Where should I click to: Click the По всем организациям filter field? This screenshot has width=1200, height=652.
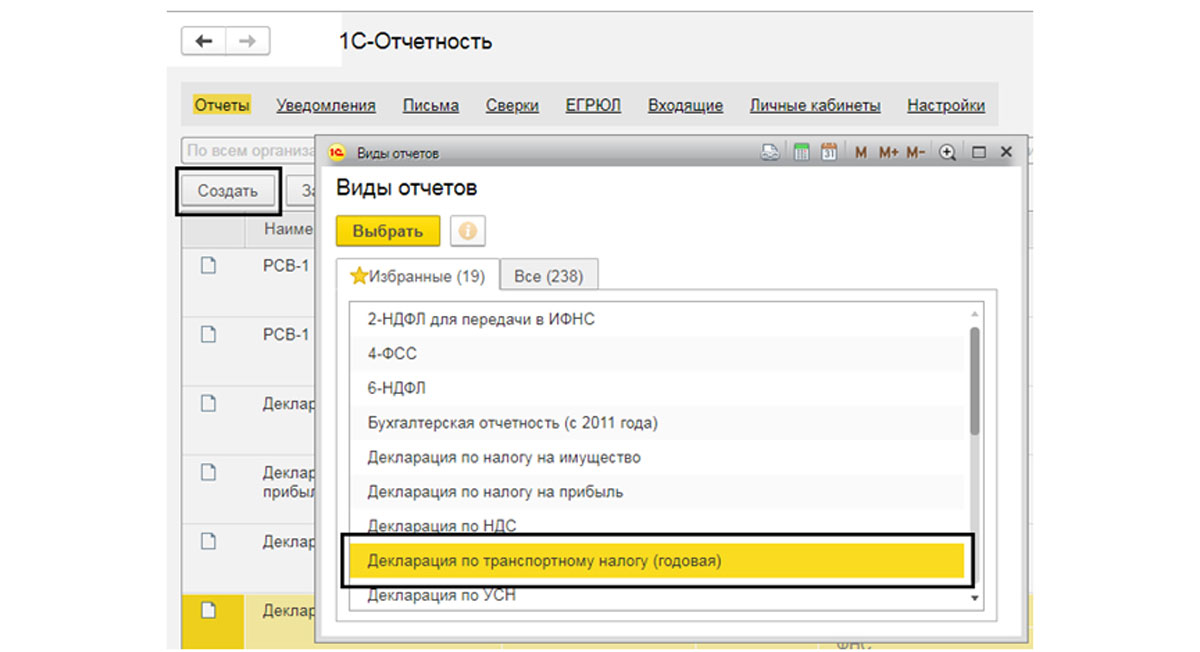(249, 151)
